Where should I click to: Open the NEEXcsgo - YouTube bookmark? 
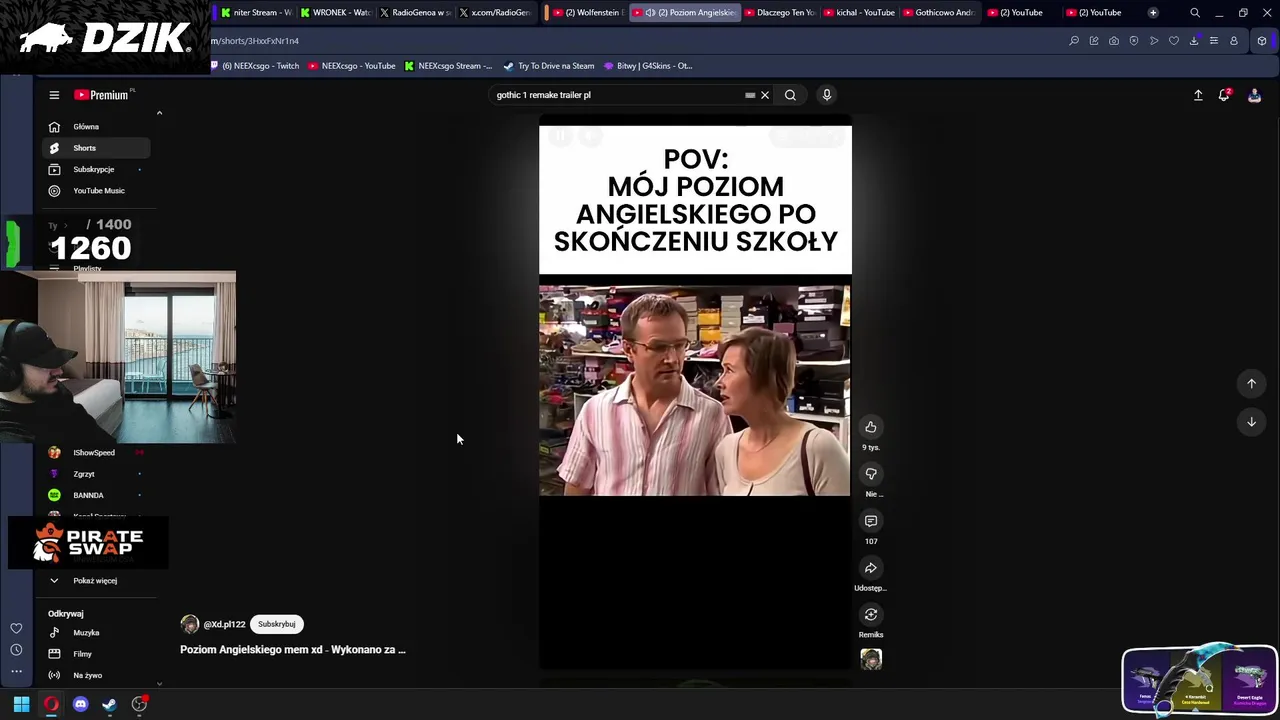[352, 66]
